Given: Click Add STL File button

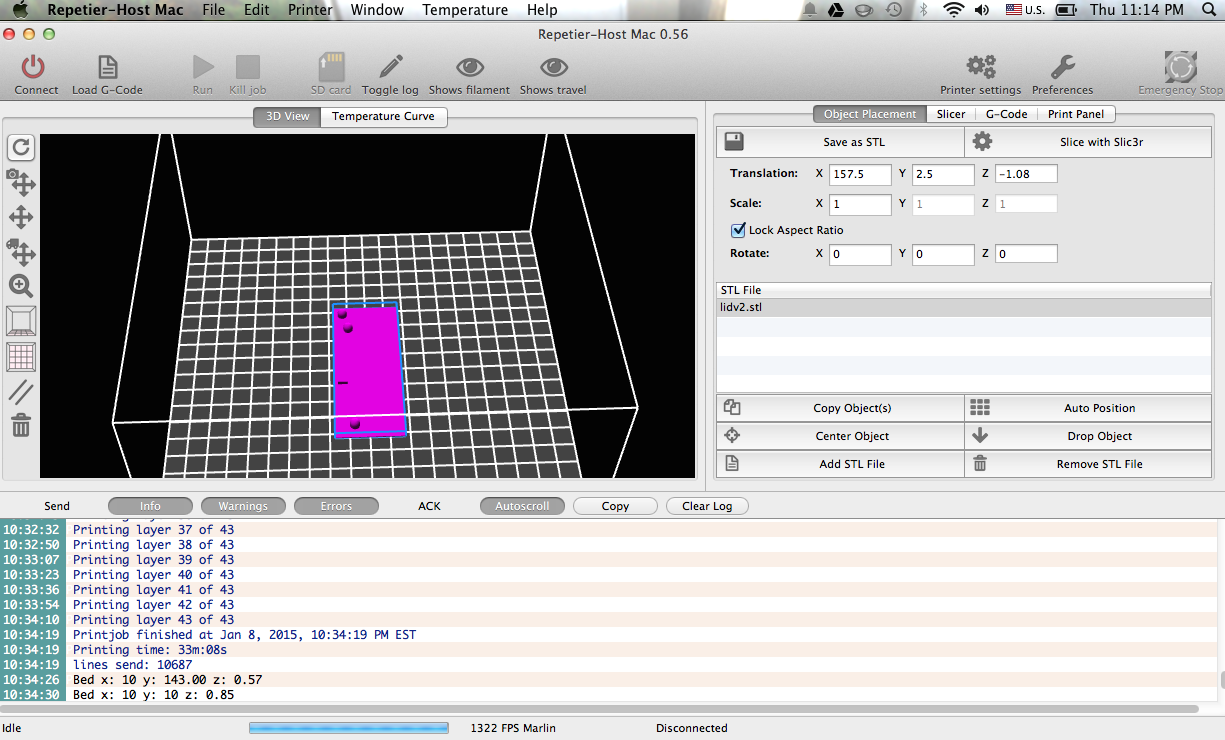Looking at the screenshot, I should pos(840,464).
